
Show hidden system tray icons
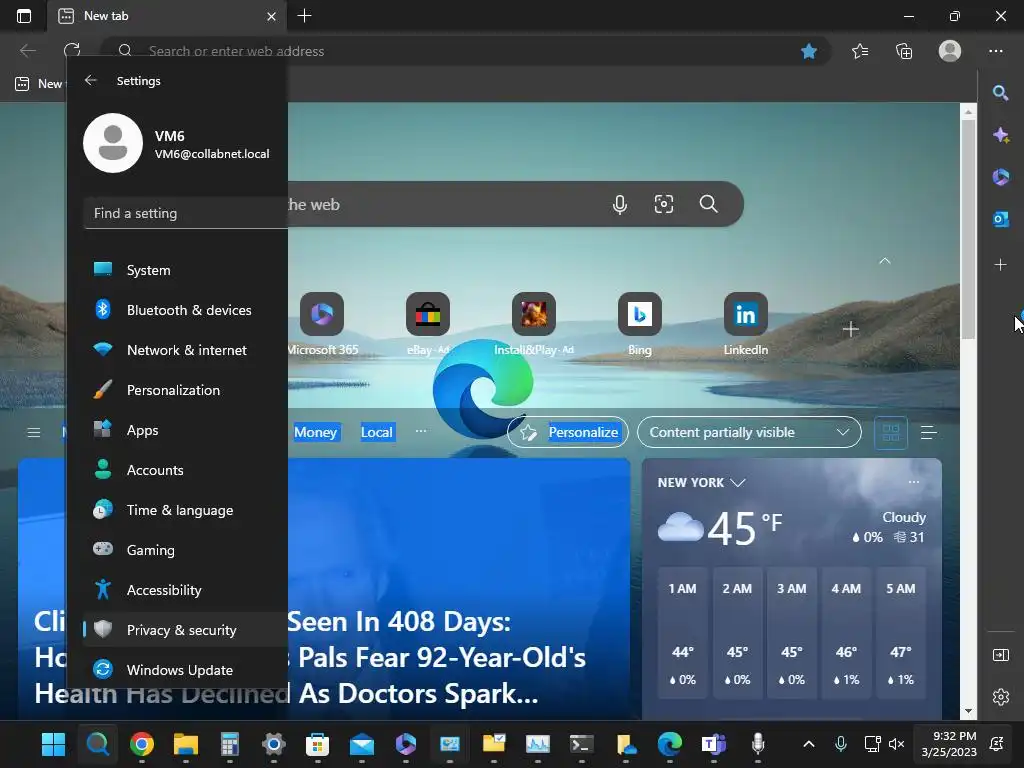coord(808,744)
